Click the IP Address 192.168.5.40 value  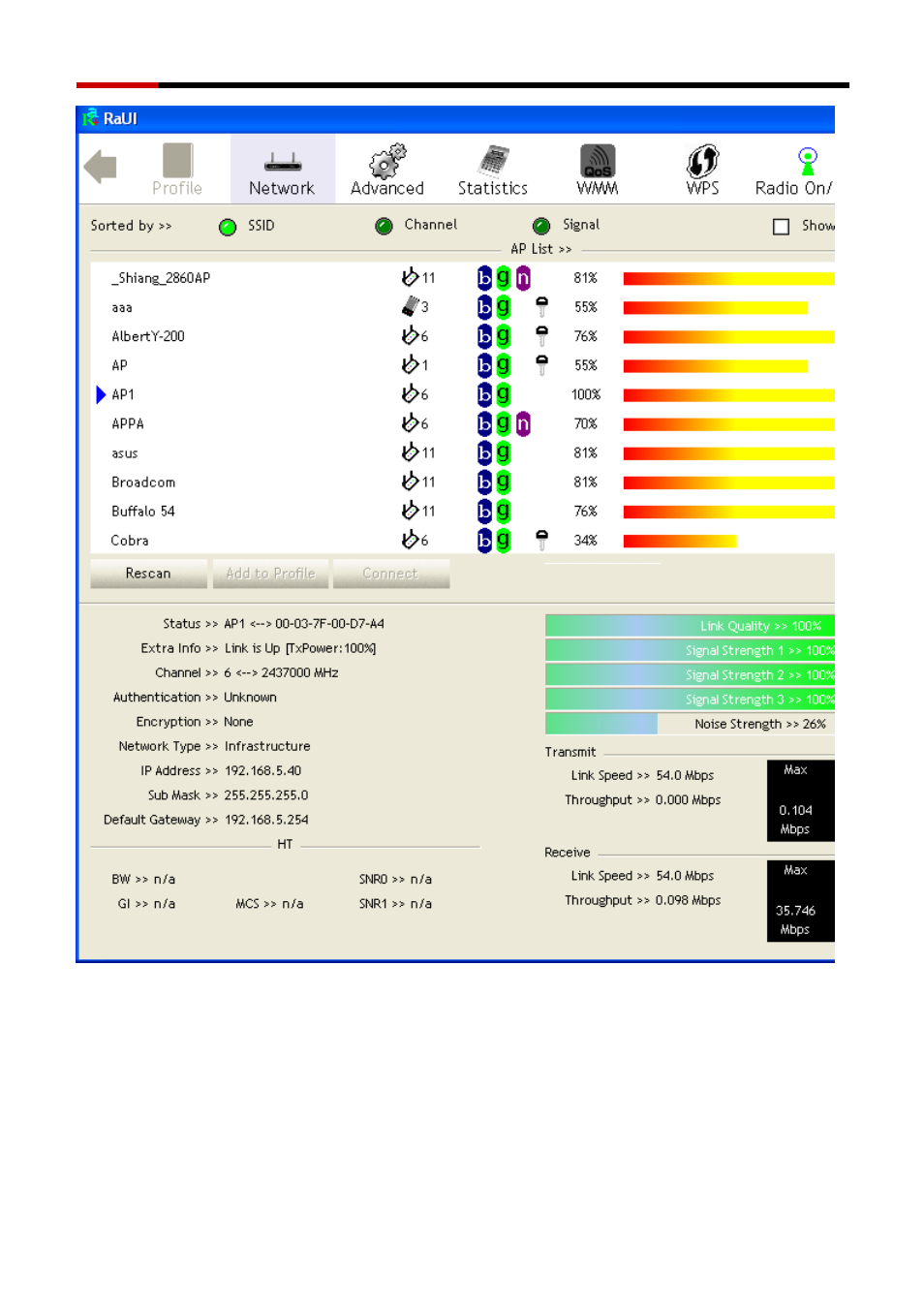coord(262,771)
